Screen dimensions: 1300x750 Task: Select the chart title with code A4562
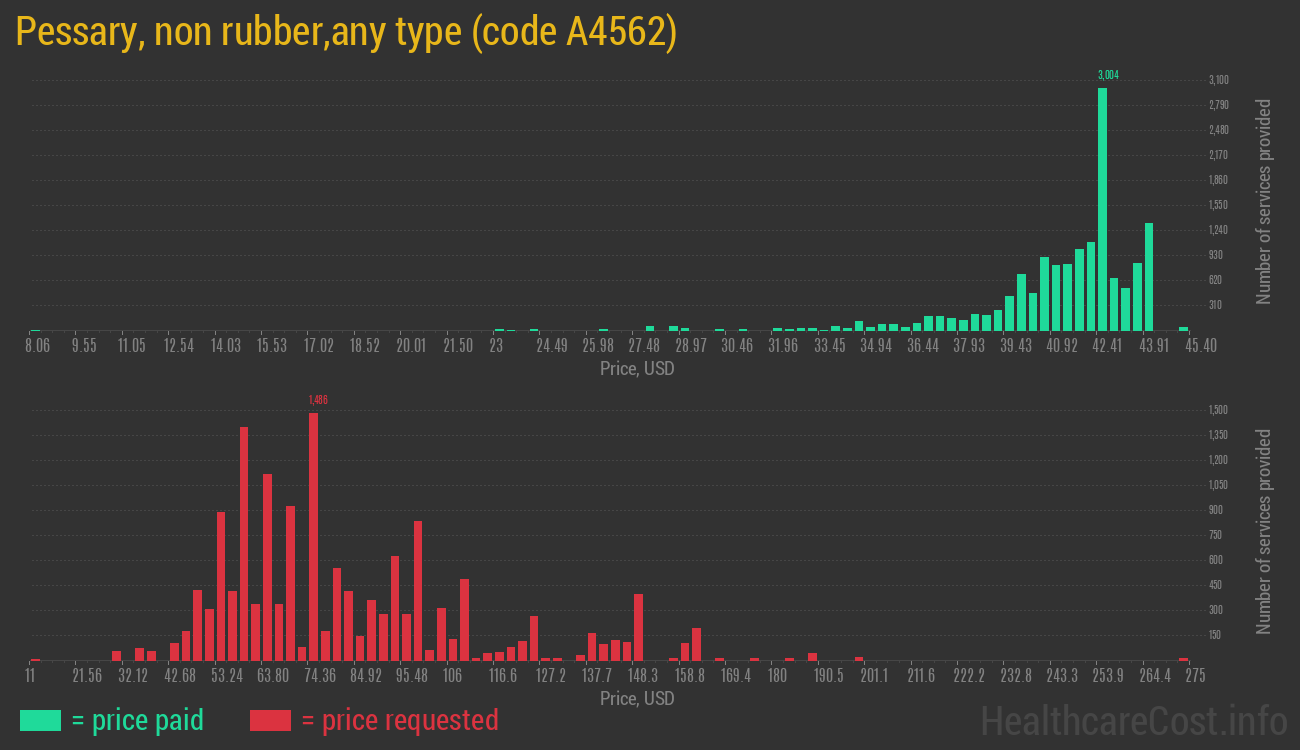click(x=346, y=33)
